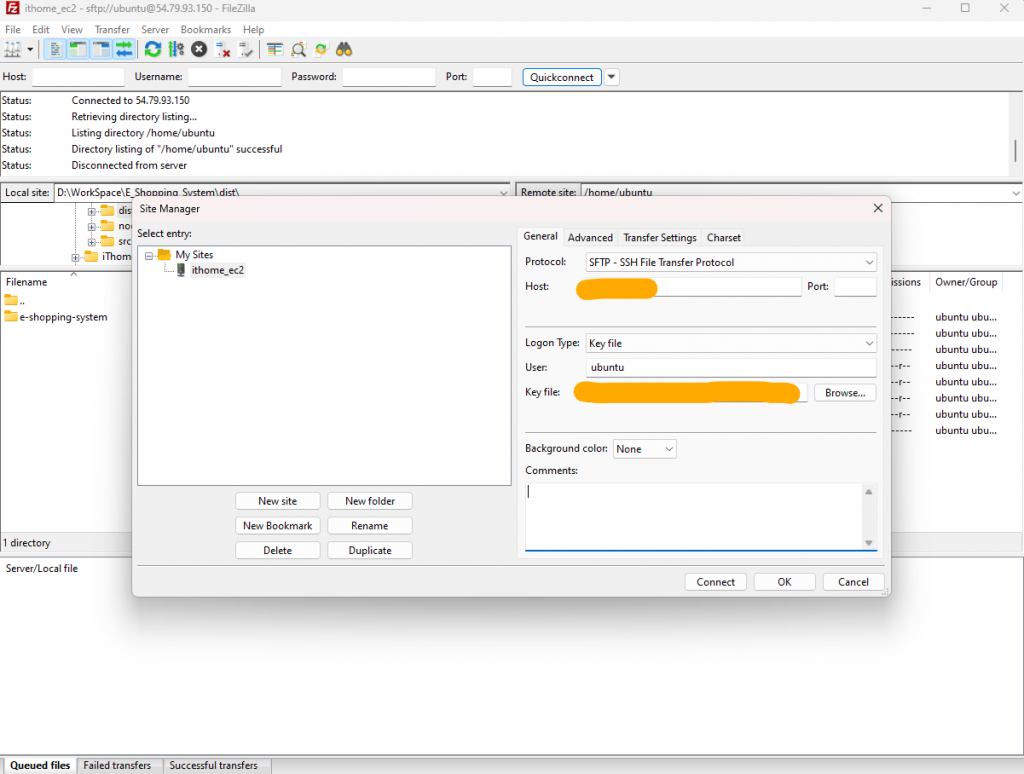Open the View menu
Viewport: 1024px width, 774px height.
click(x=72, y=29)
